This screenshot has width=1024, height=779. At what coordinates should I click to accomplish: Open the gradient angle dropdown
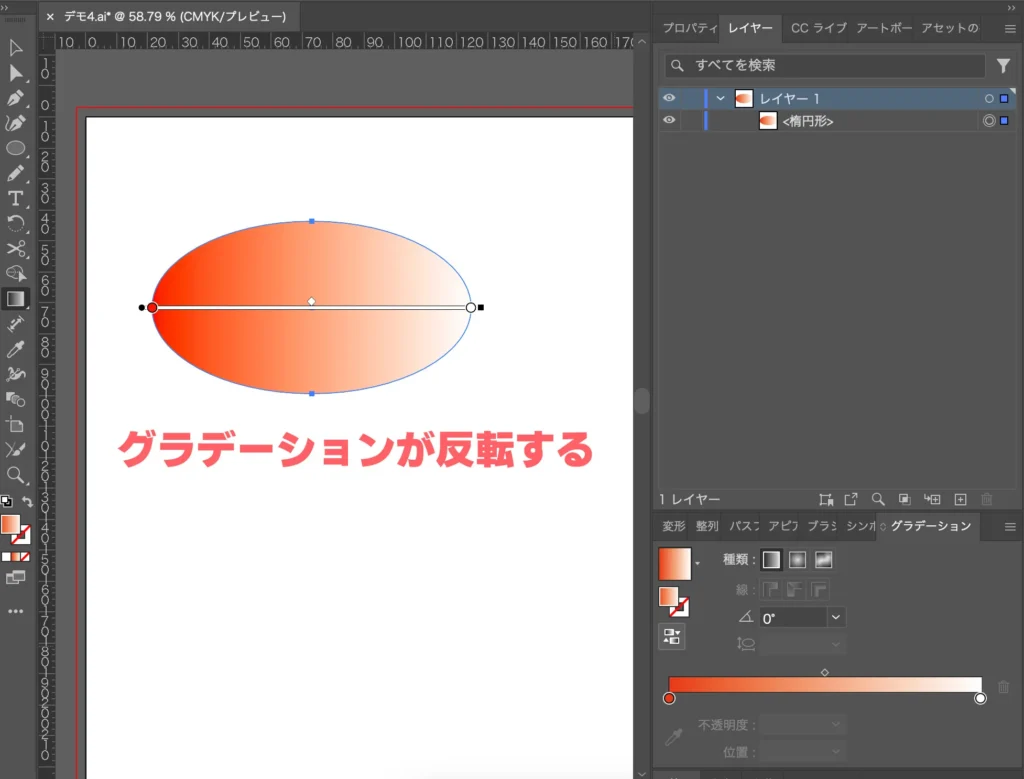coord(835,617)
